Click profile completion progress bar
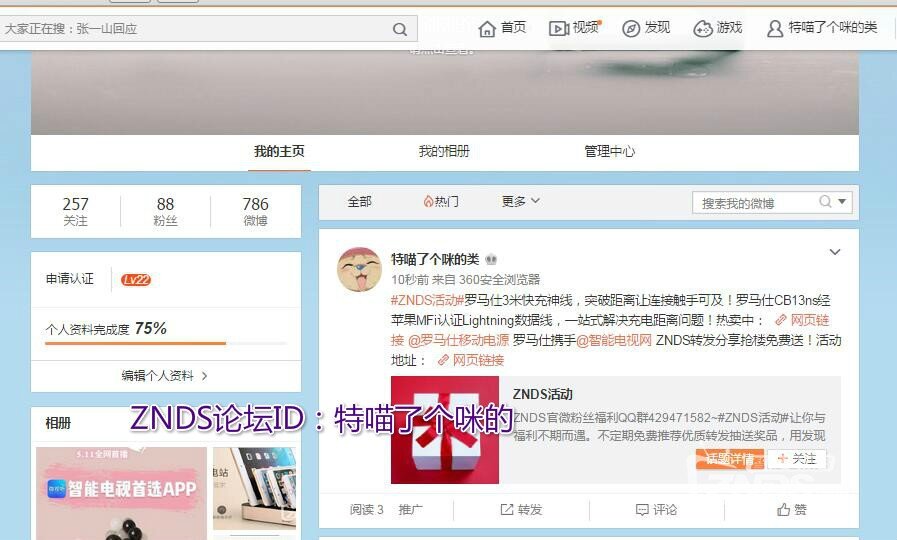 (x=165, y=343)
